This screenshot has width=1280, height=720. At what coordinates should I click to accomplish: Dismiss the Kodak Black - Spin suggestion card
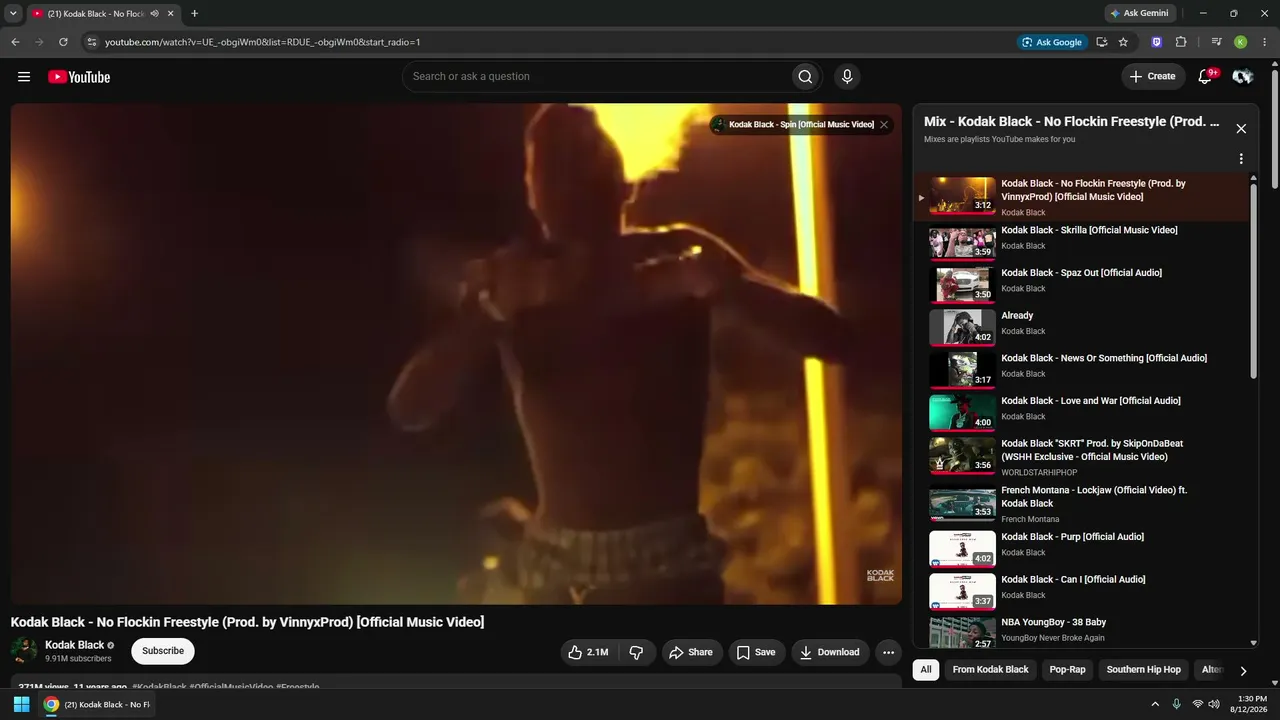[884, 125]
